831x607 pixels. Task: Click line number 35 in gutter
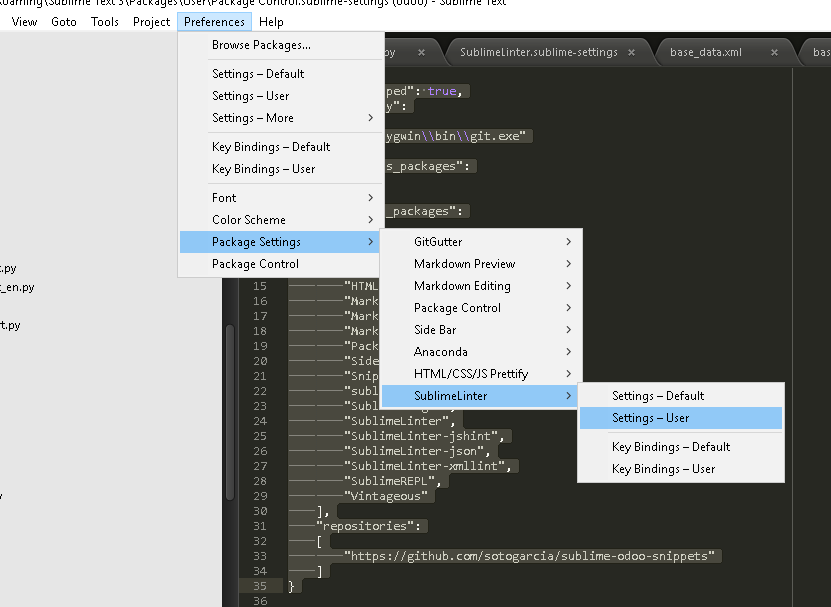[260, 586]
